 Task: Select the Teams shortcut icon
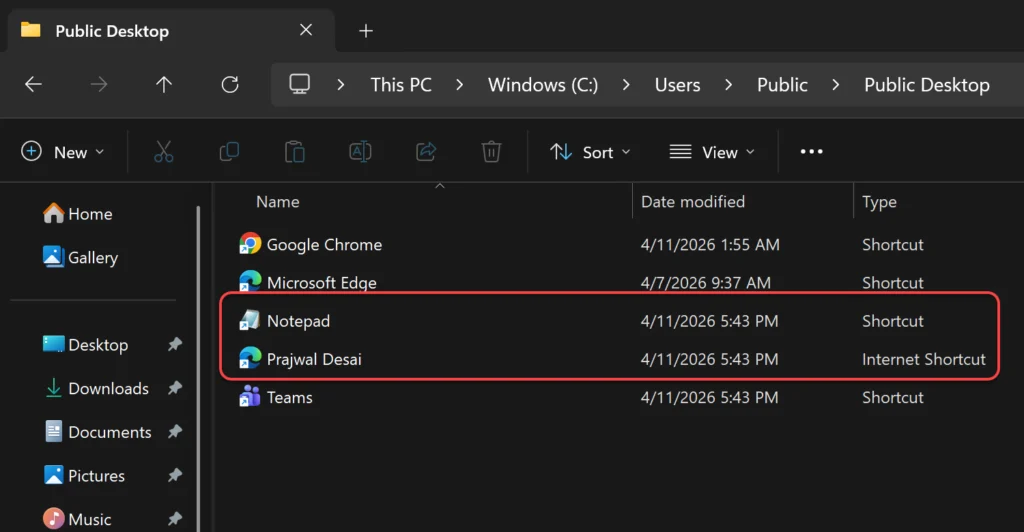point(249,397)
